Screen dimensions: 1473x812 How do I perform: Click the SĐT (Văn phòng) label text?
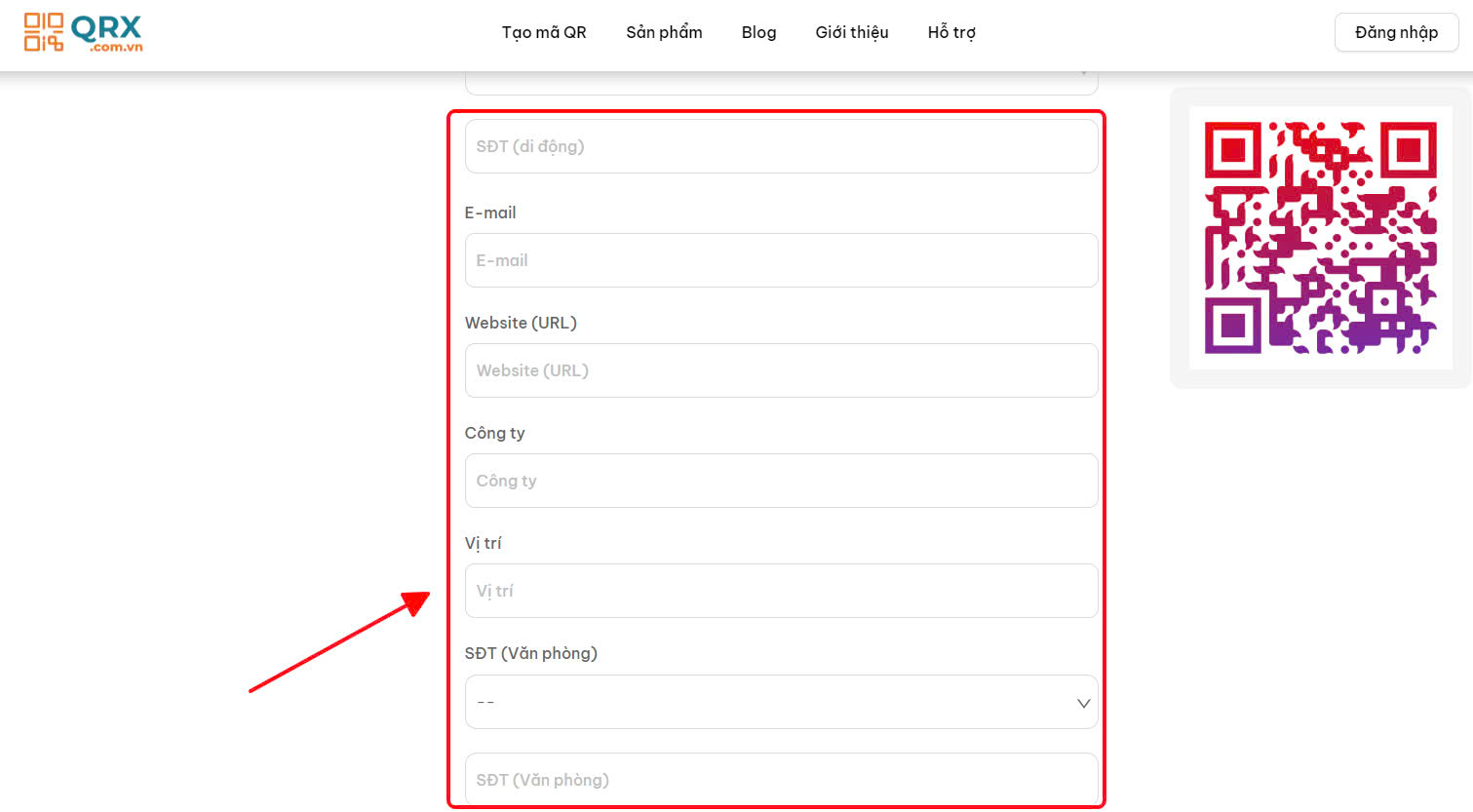(x=531, y=653)
